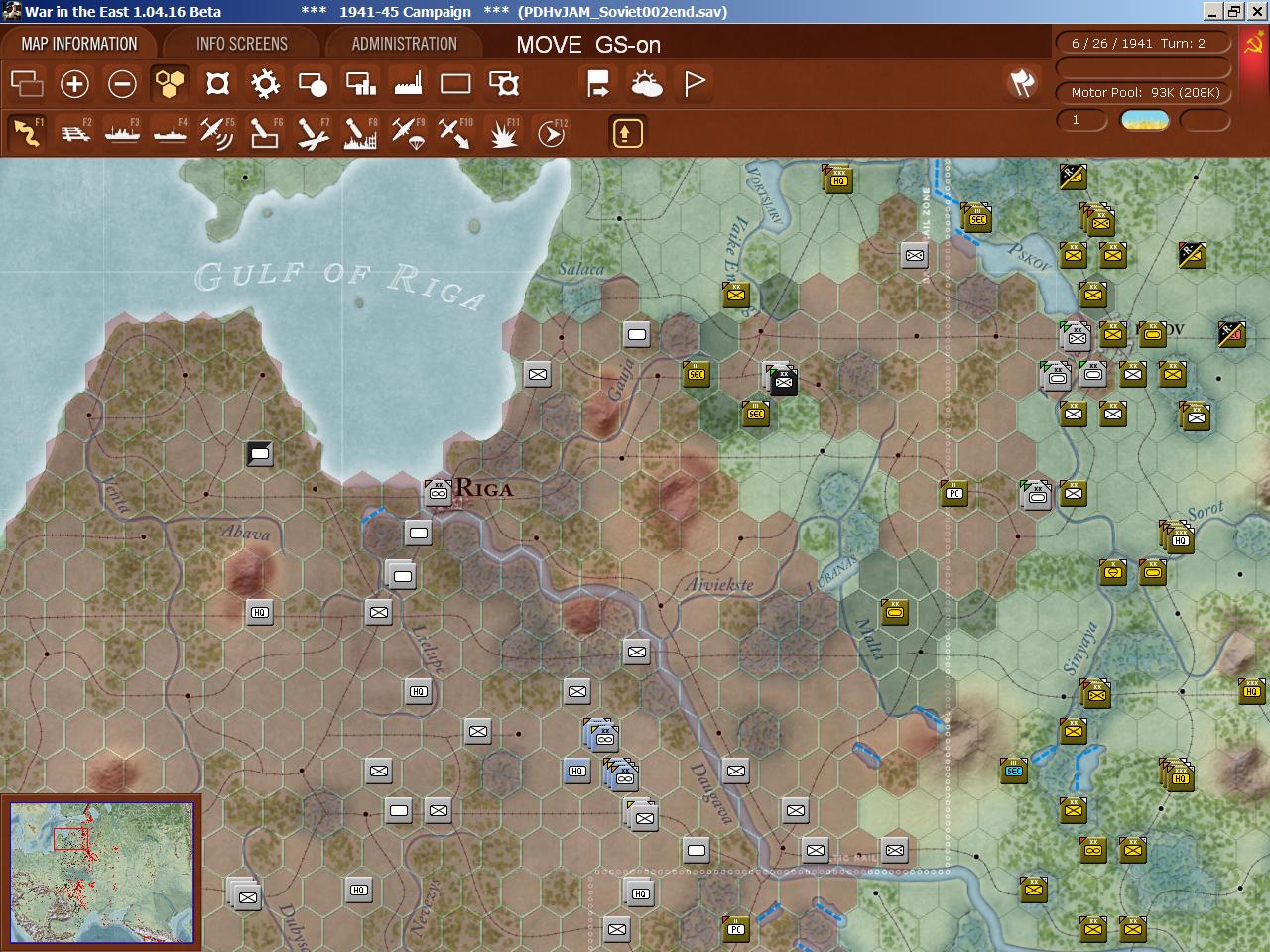Select the bottom-most yellow PC counter near Daugava

click(x=736, y=929)
